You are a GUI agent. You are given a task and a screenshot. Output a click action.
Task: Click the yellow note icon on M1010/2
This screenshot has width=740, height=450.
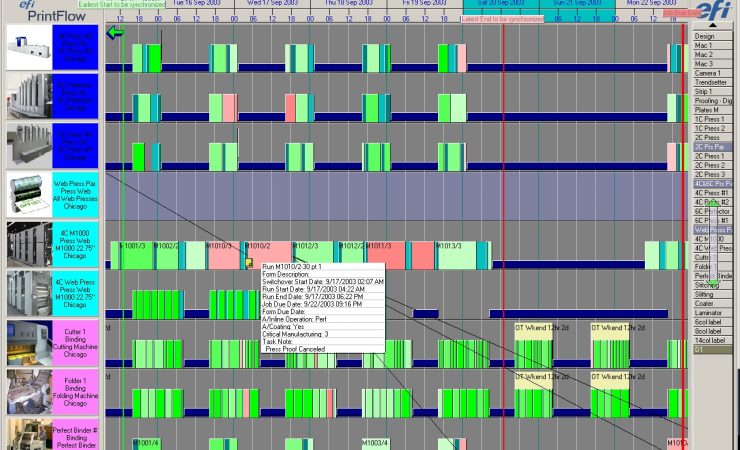pos(248,263)
